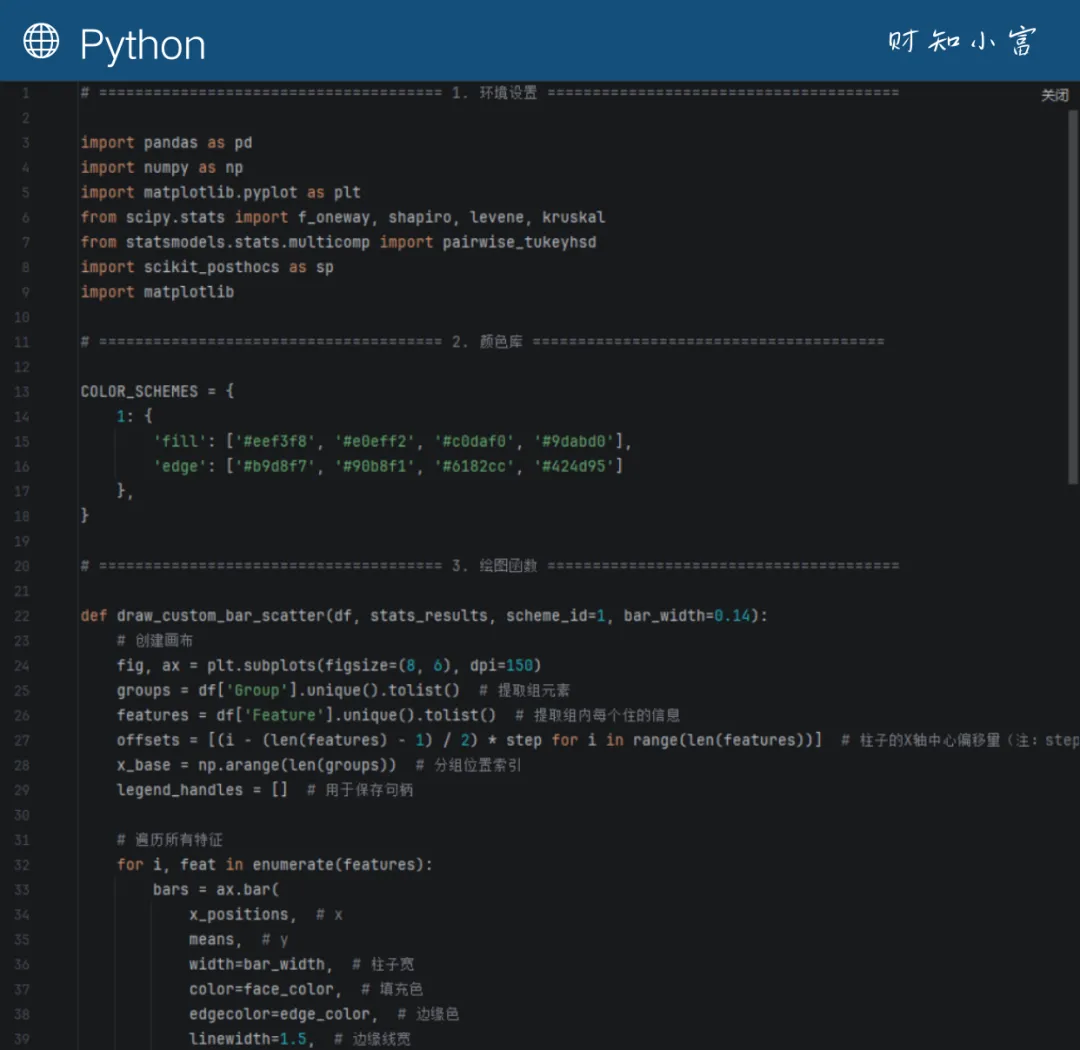Click 'import numpy as np' line
The height and width of the screenshot is (1050, 1080).
(x=162, y=167)
